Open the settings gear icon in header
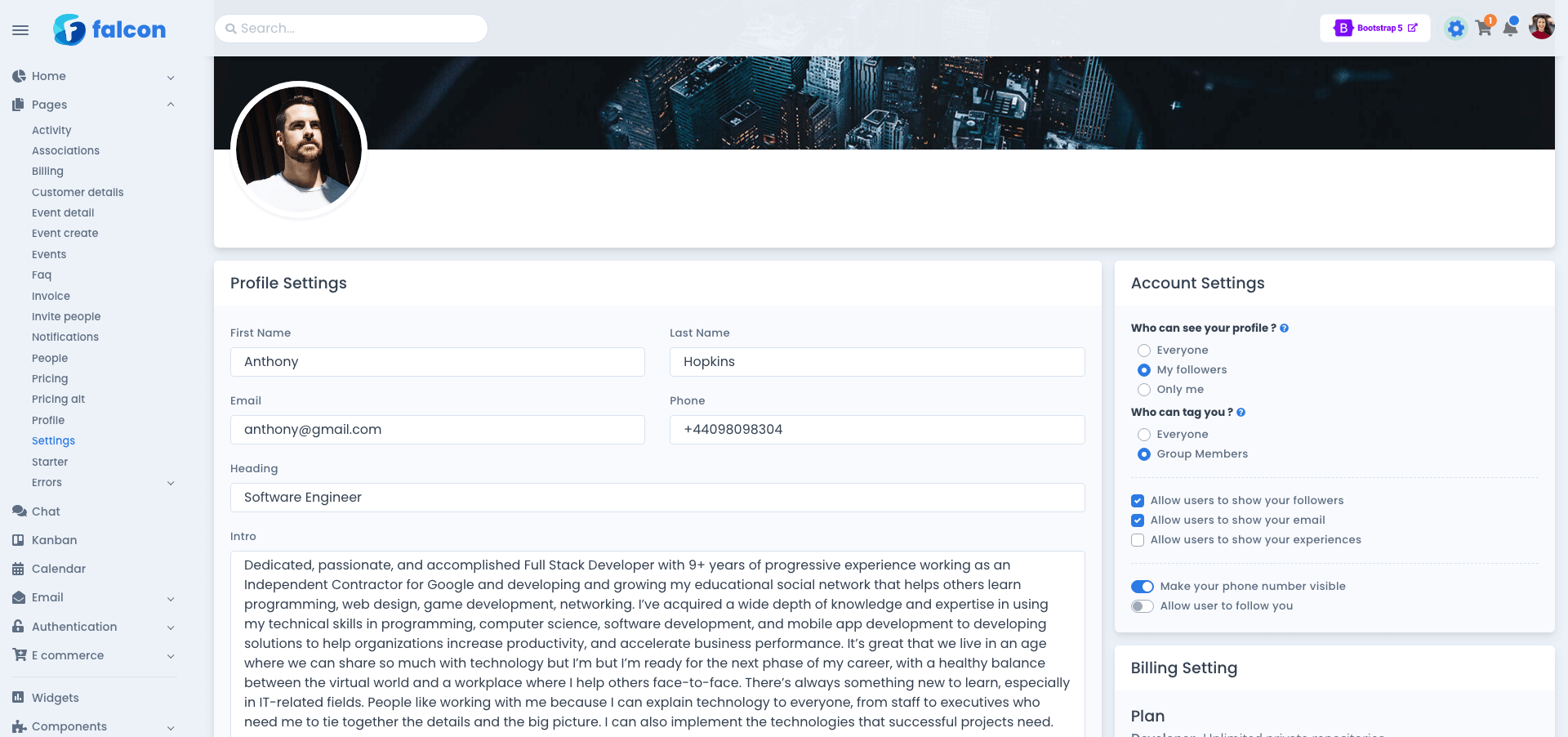Viewport: 1568px width, 737px height. click(1455, 29)
